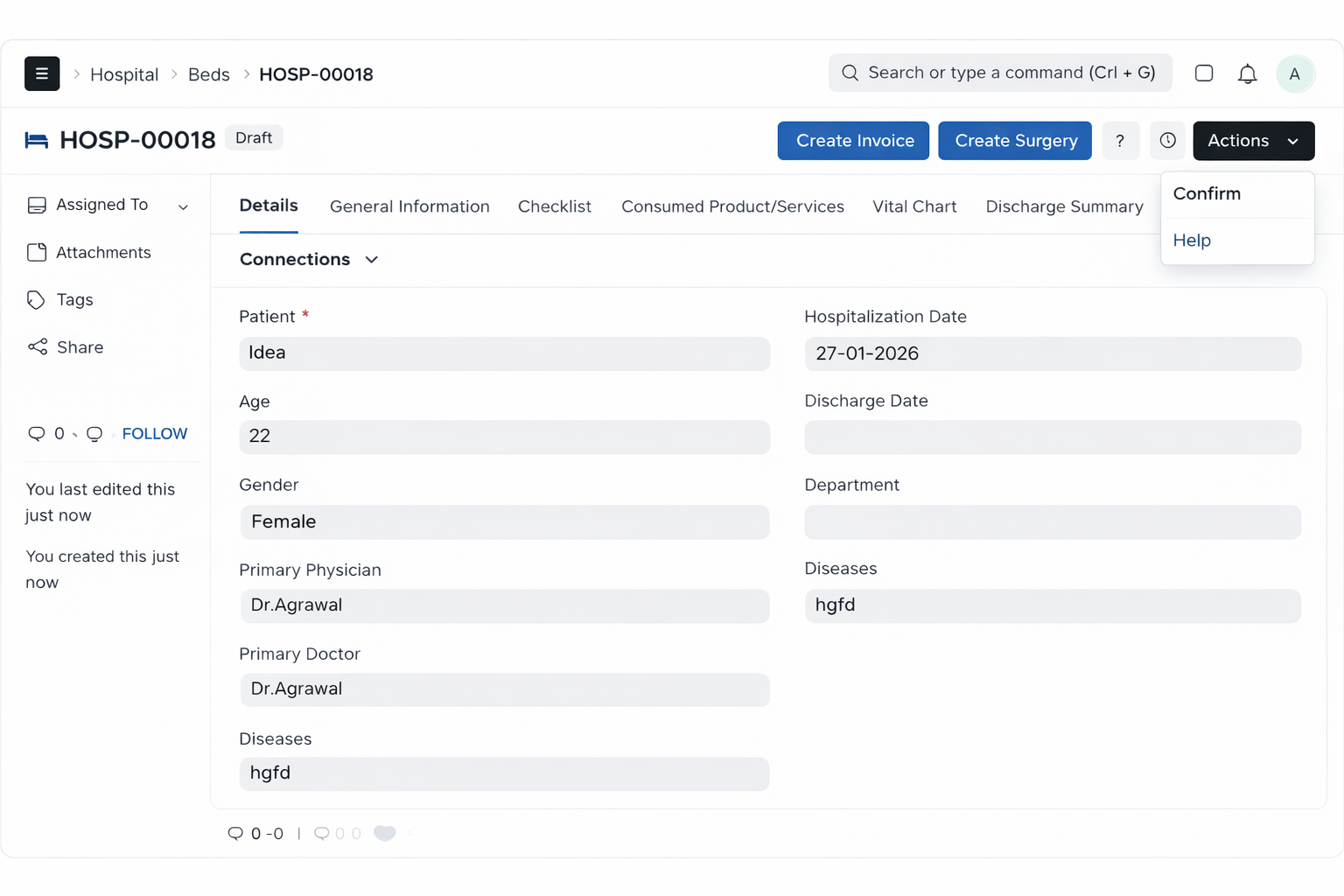Click the empty Department field

tap(1053, 521)
